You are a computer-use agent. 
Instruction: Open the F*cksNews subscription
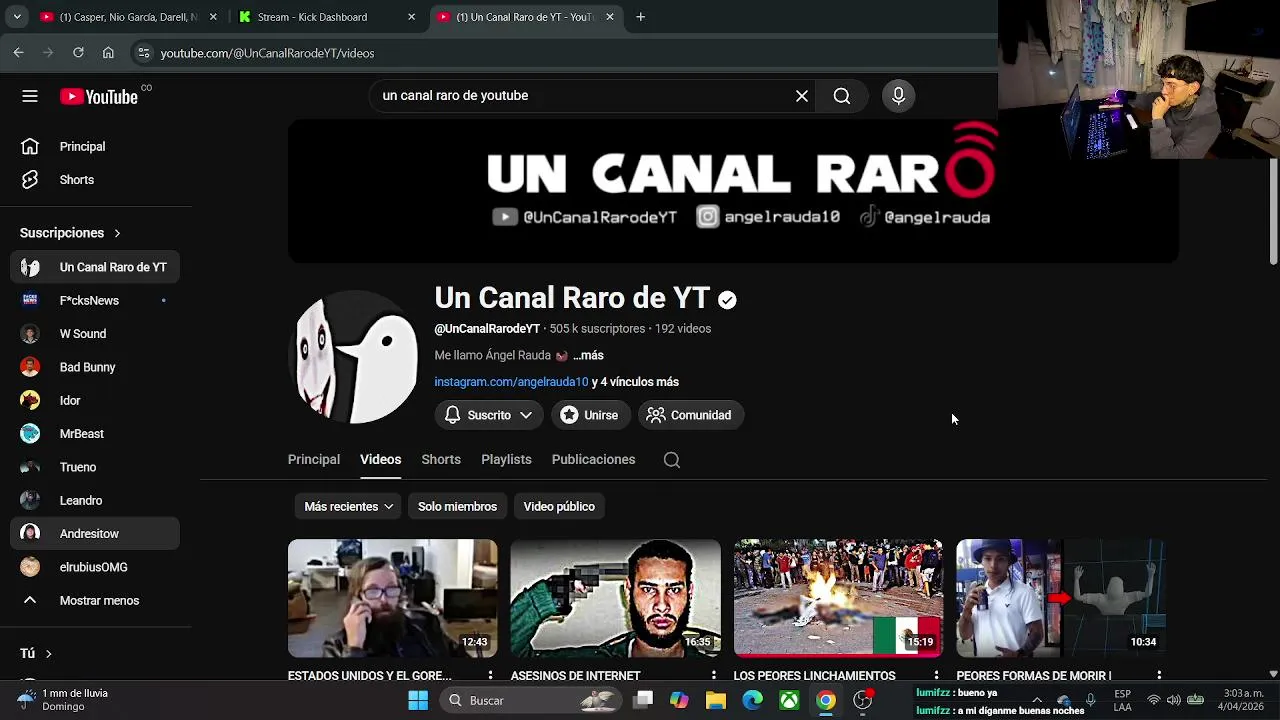pyautogui.click(x=95, y=301)
